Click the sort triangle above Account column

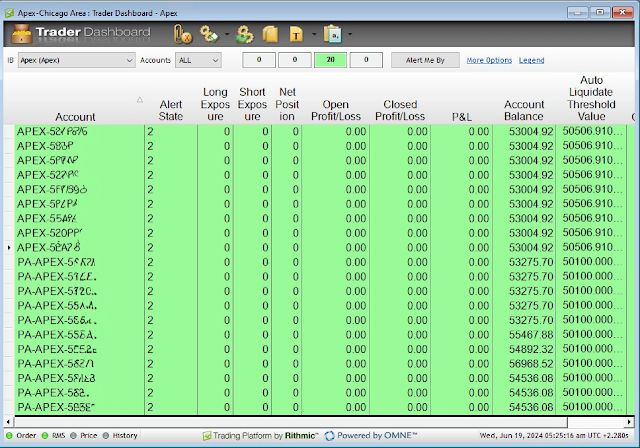[140, 100]
